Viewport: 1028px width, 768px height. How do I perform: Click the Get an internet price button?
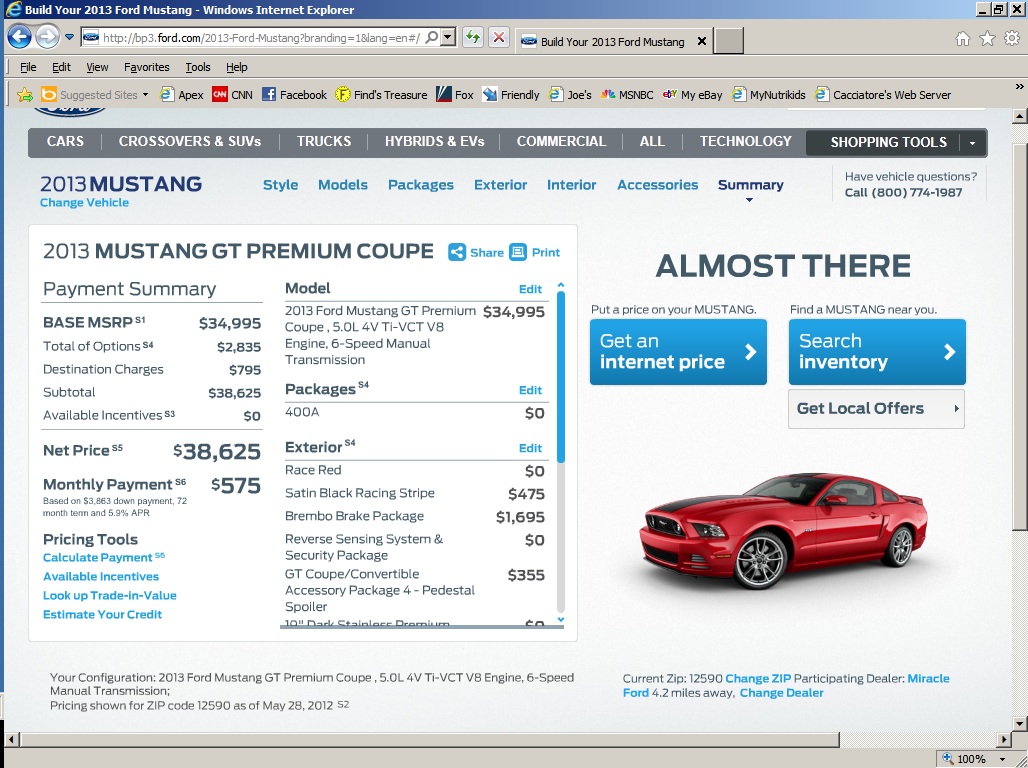point(678,352)
